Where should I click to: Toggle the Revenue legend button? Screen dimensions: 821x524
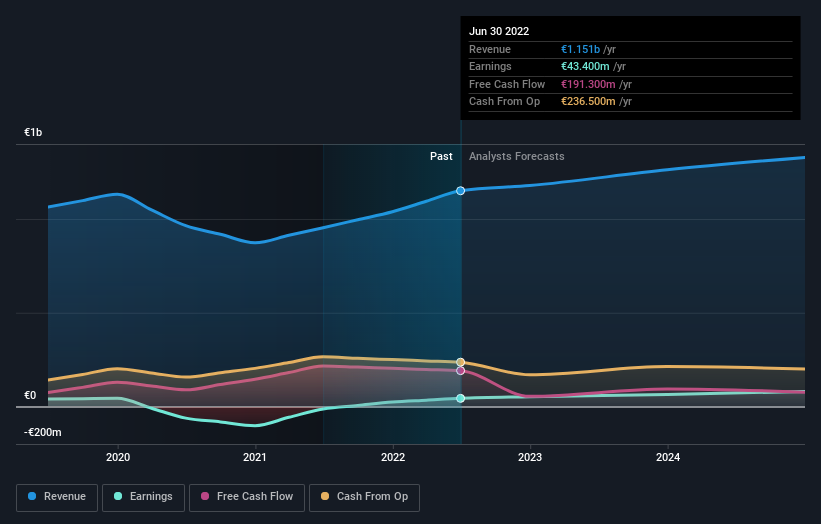click(57, 497)
